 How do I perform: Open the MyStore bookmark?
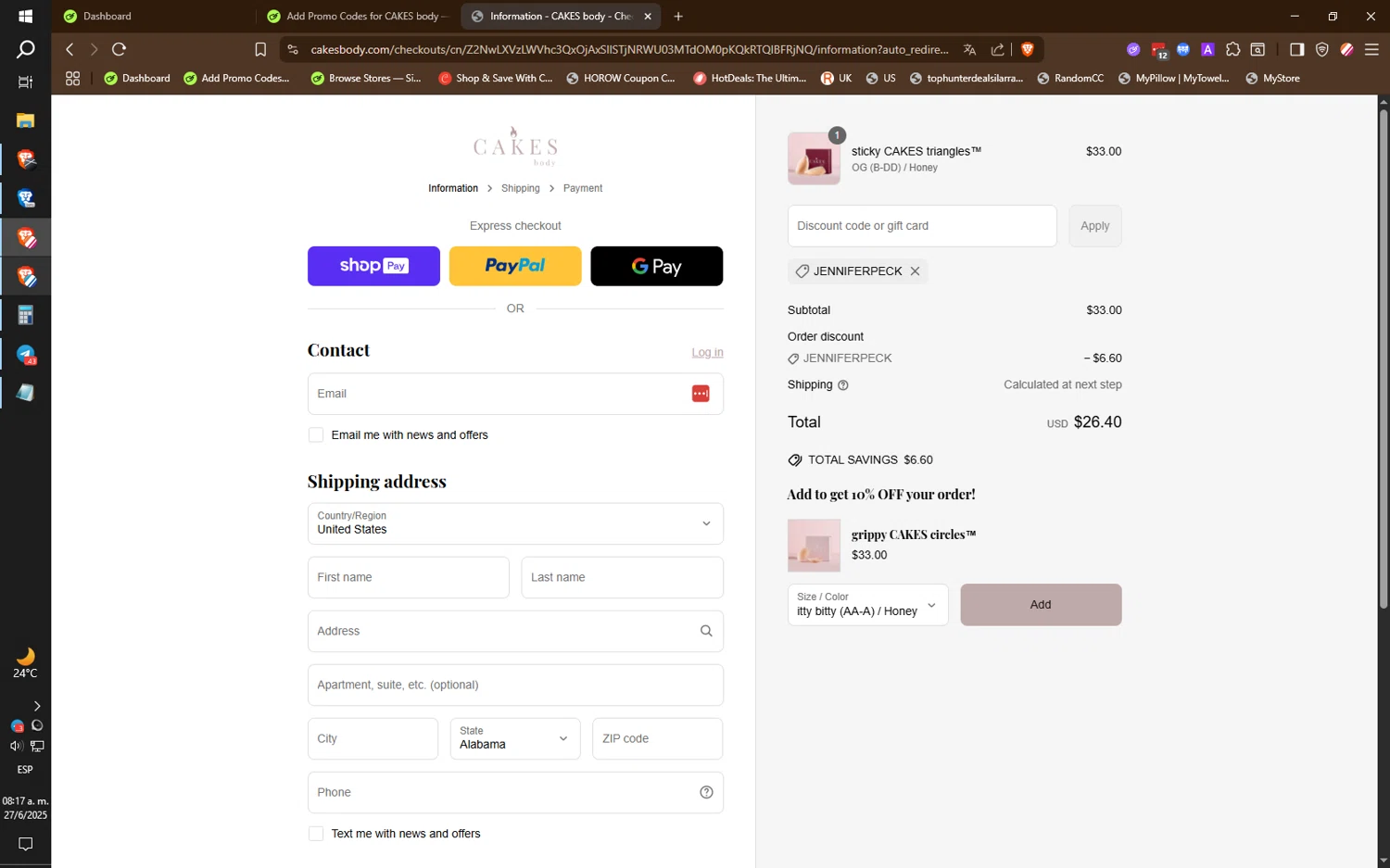pos(1272,79)
